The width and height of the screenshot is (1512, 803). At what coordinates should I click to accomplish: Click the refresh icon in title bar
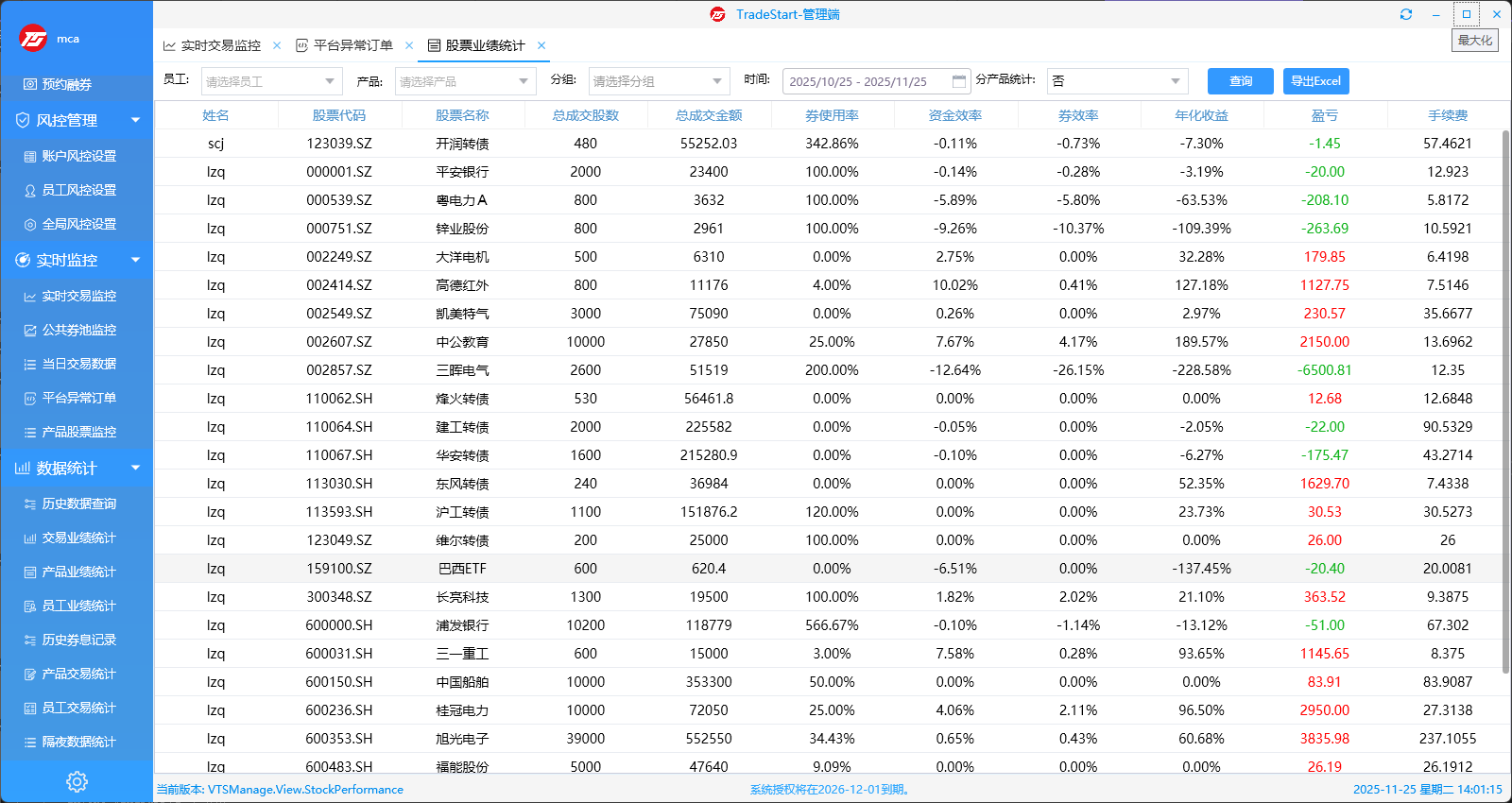click(1406, 14)
